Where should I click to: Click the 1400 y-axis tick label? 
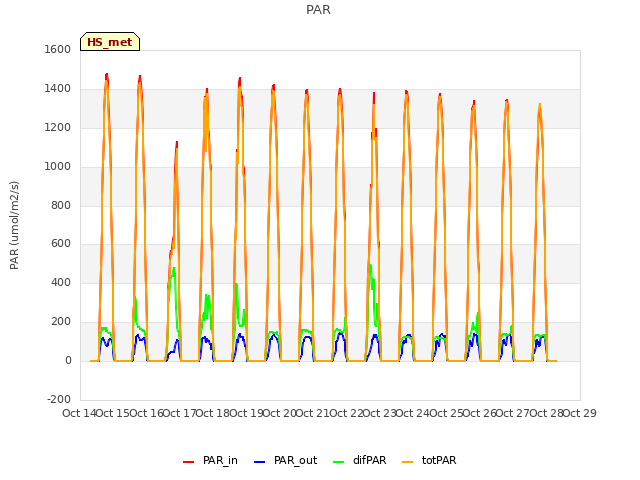[58, 88]
